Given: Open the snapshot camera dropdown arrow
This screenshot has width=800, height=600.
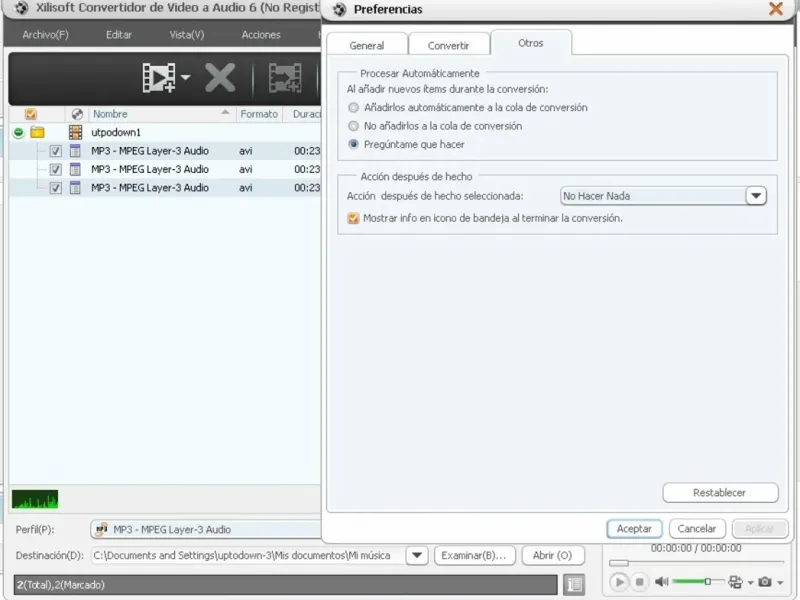Looking at the screenshot, I should [780, 583].
